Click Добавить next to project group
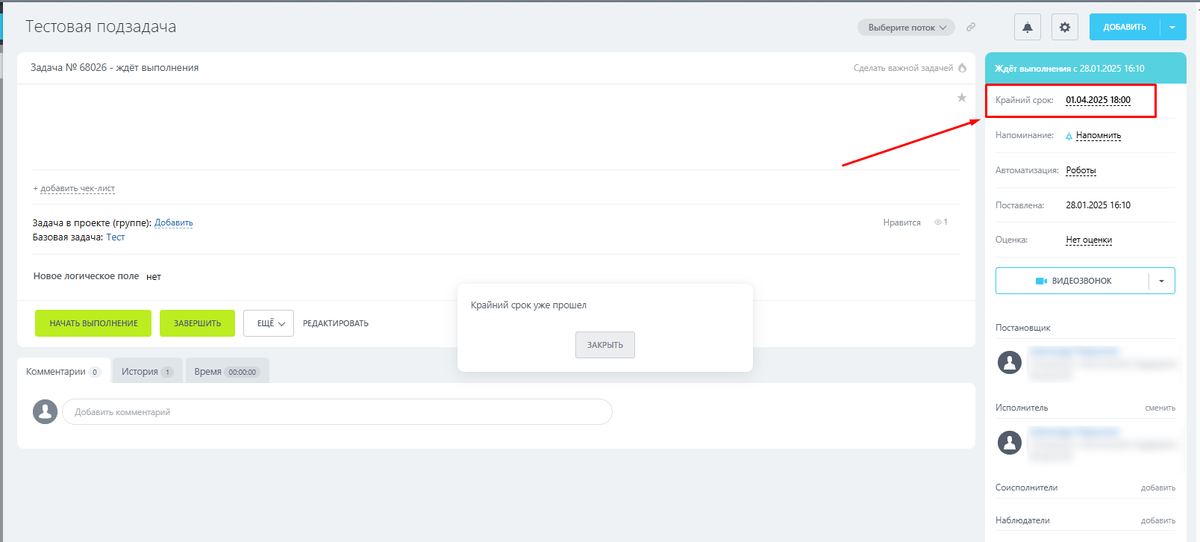 [x=173, y=222]
